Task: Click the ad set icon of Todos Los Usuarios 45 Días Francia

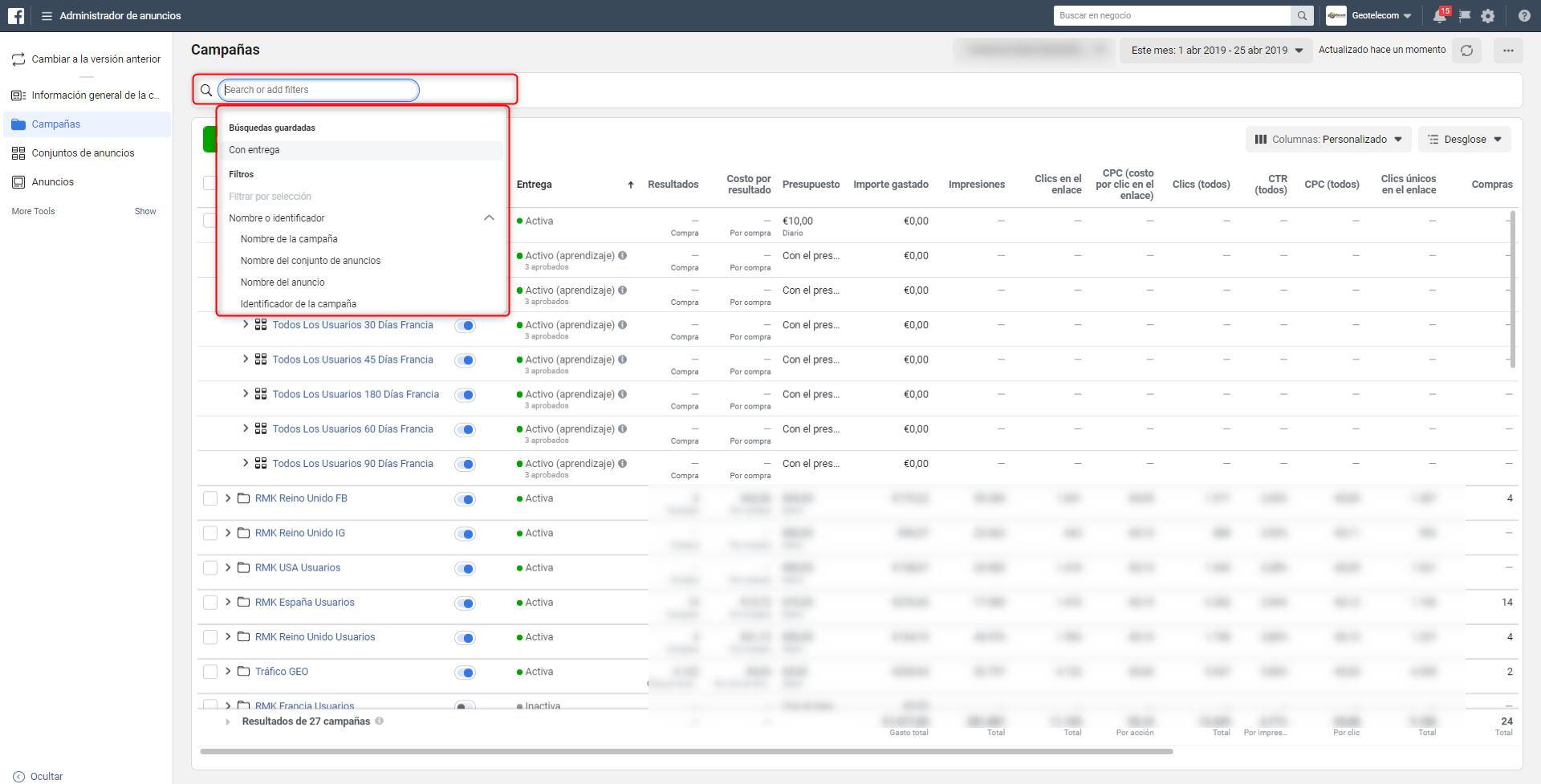Action: 261,360
